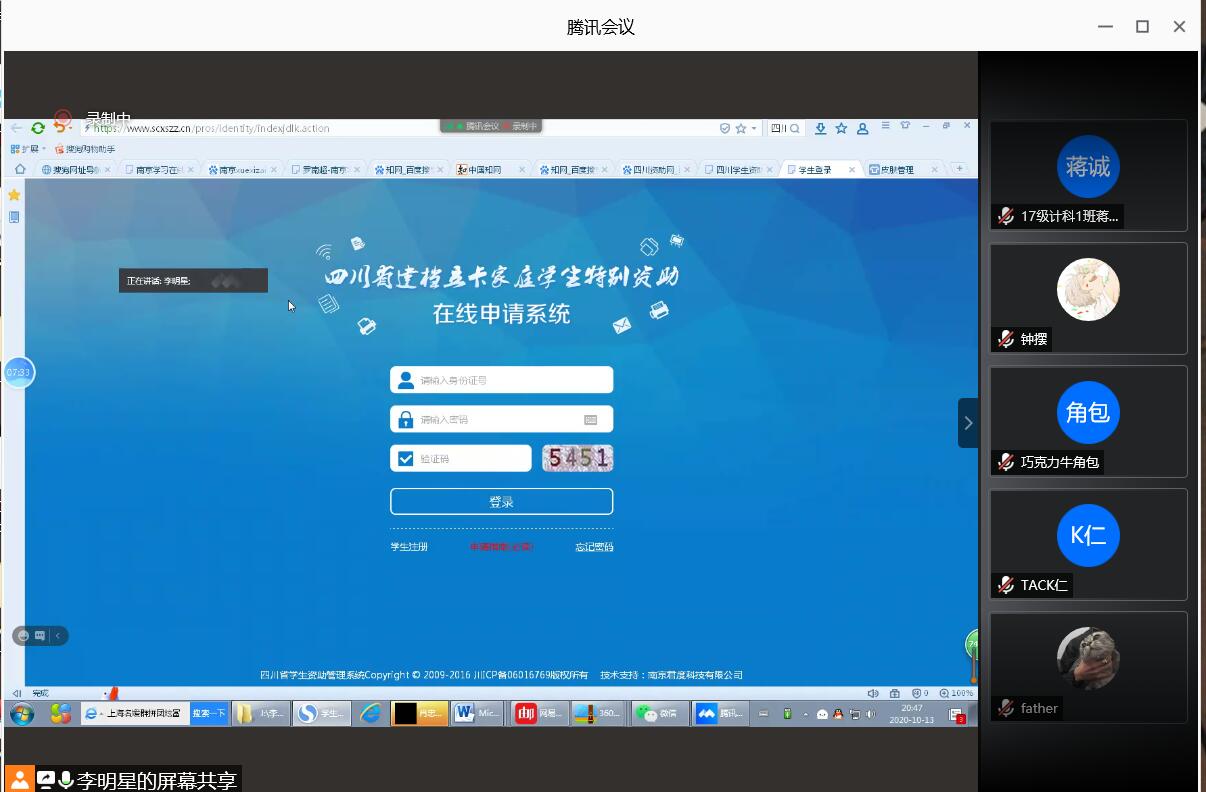Click the search magnifier in browser search box
This screenshot has width=1206, height=792.
(795, 128)
